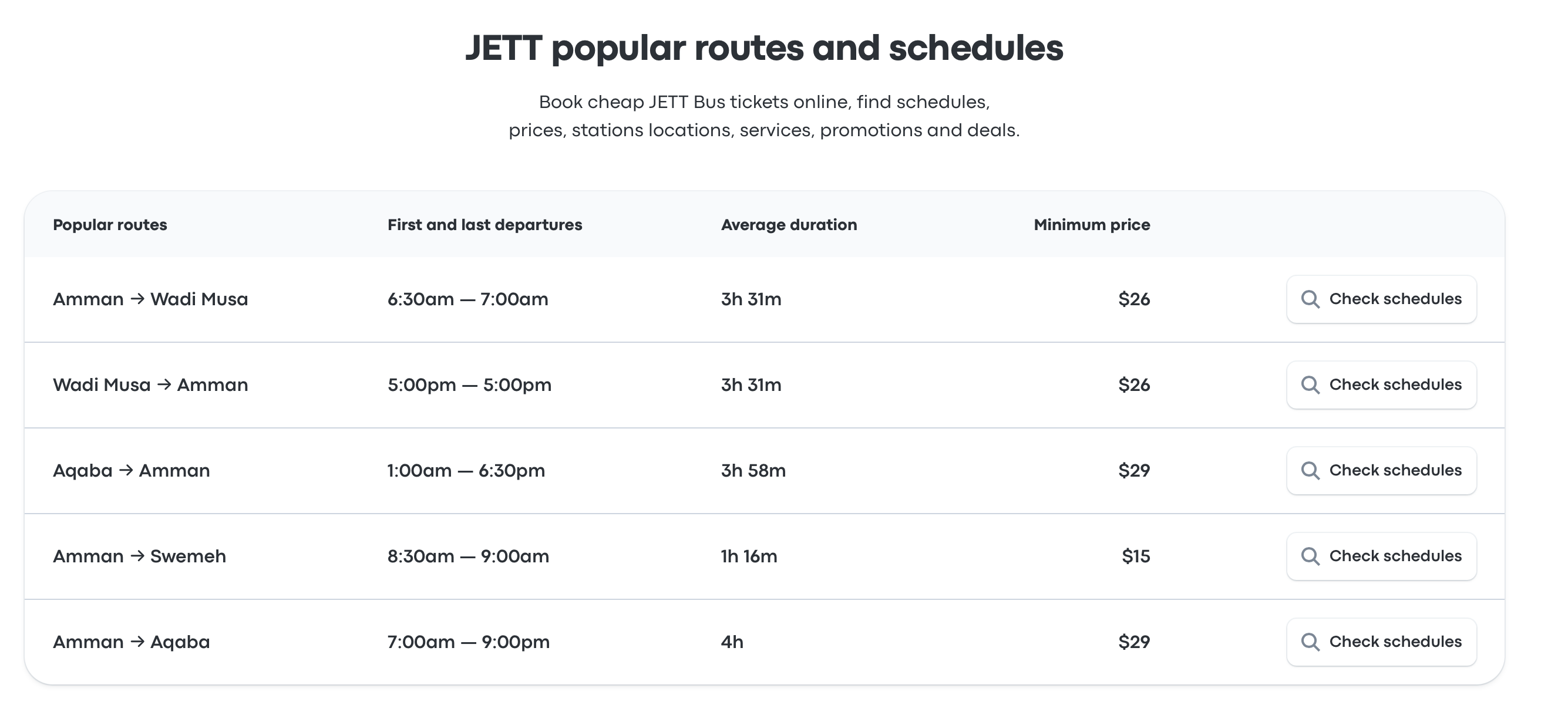1568x722 pixels.
Task: Click the Average duration column header
Action: tap(789, 225)
